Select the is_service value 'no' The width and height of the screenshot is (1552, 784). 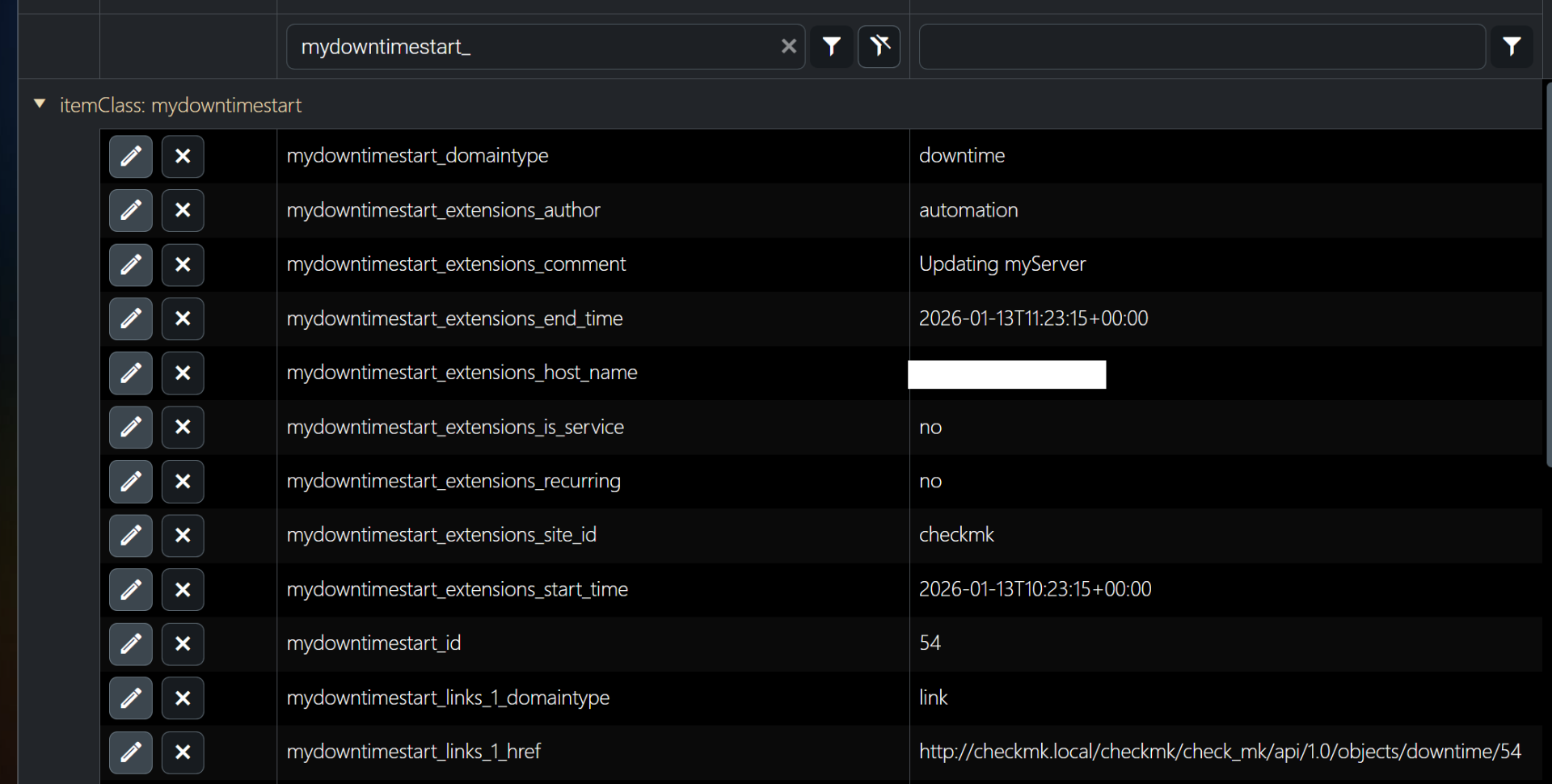click(x=930, y=428)
